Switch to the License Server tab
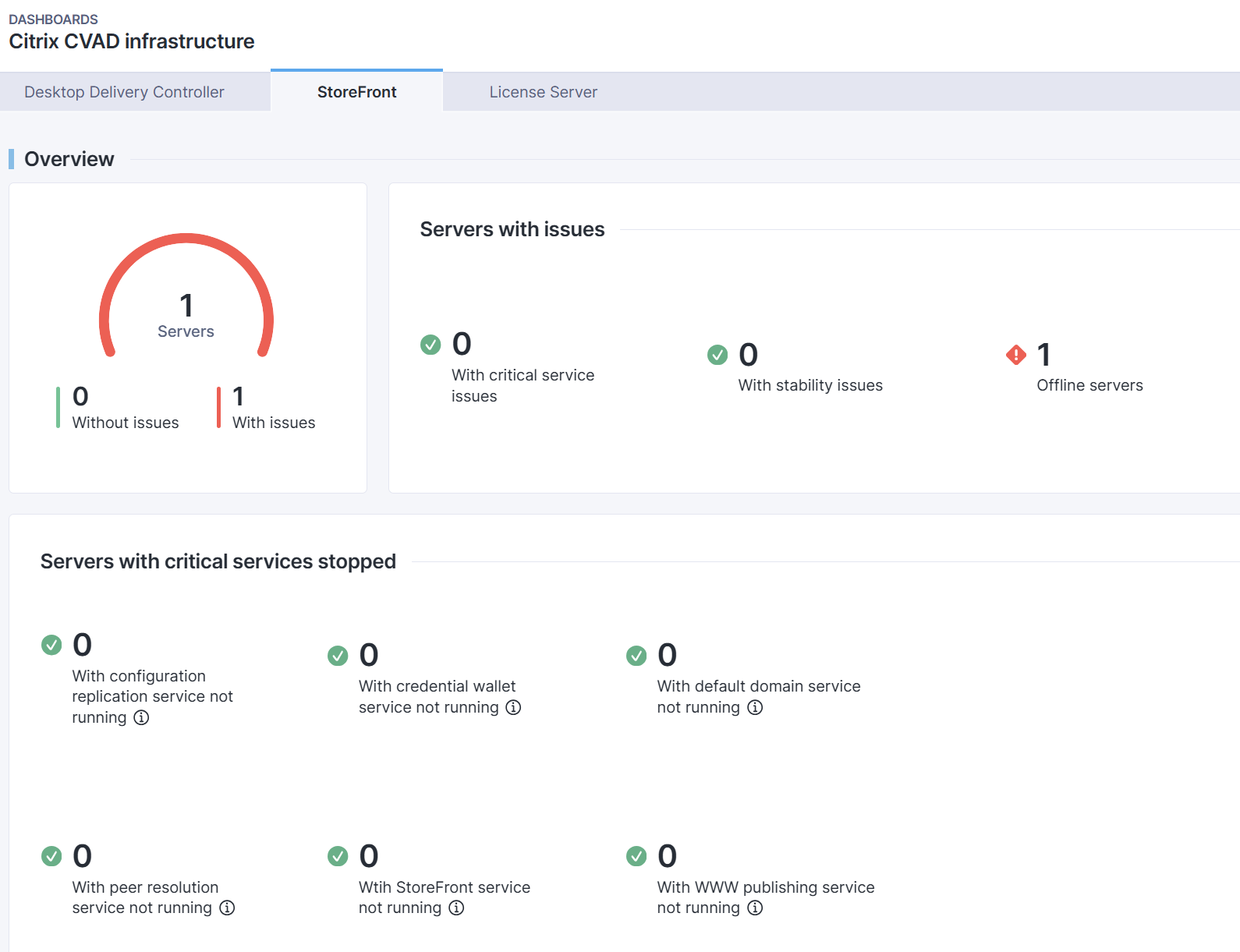The image size is (1240, 952). click(543, 92)
